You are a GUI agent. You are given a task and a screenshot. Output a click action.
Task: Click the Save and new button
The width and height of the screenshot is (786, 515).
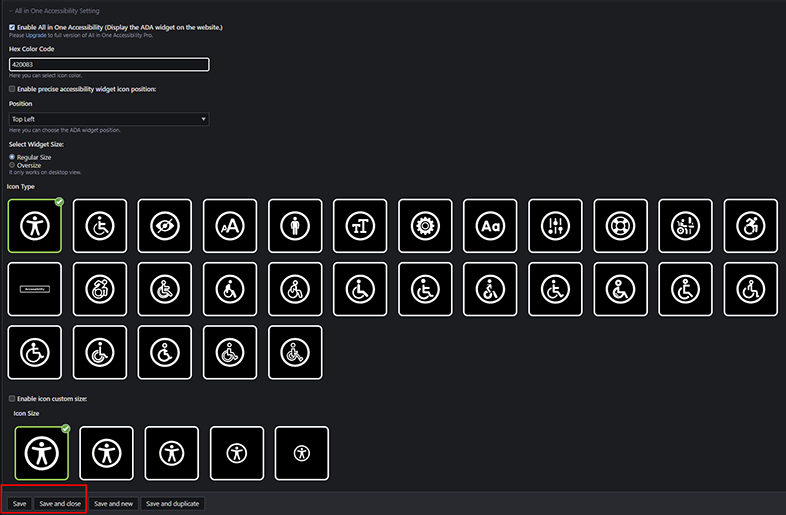click(x=114, y=503)
